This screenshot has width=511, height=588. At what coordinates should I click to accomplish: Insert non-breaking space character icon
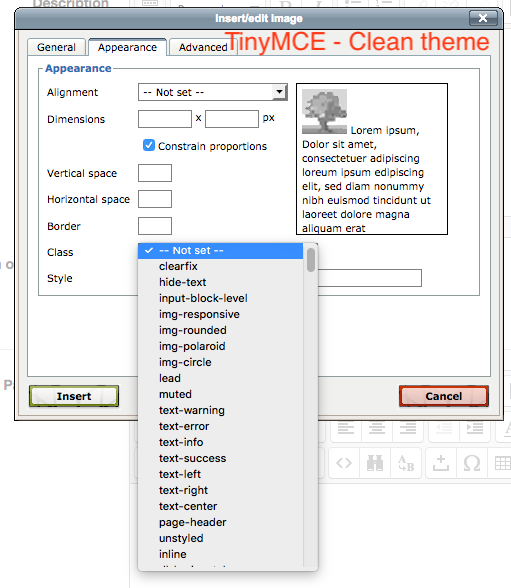pos(441,463)
